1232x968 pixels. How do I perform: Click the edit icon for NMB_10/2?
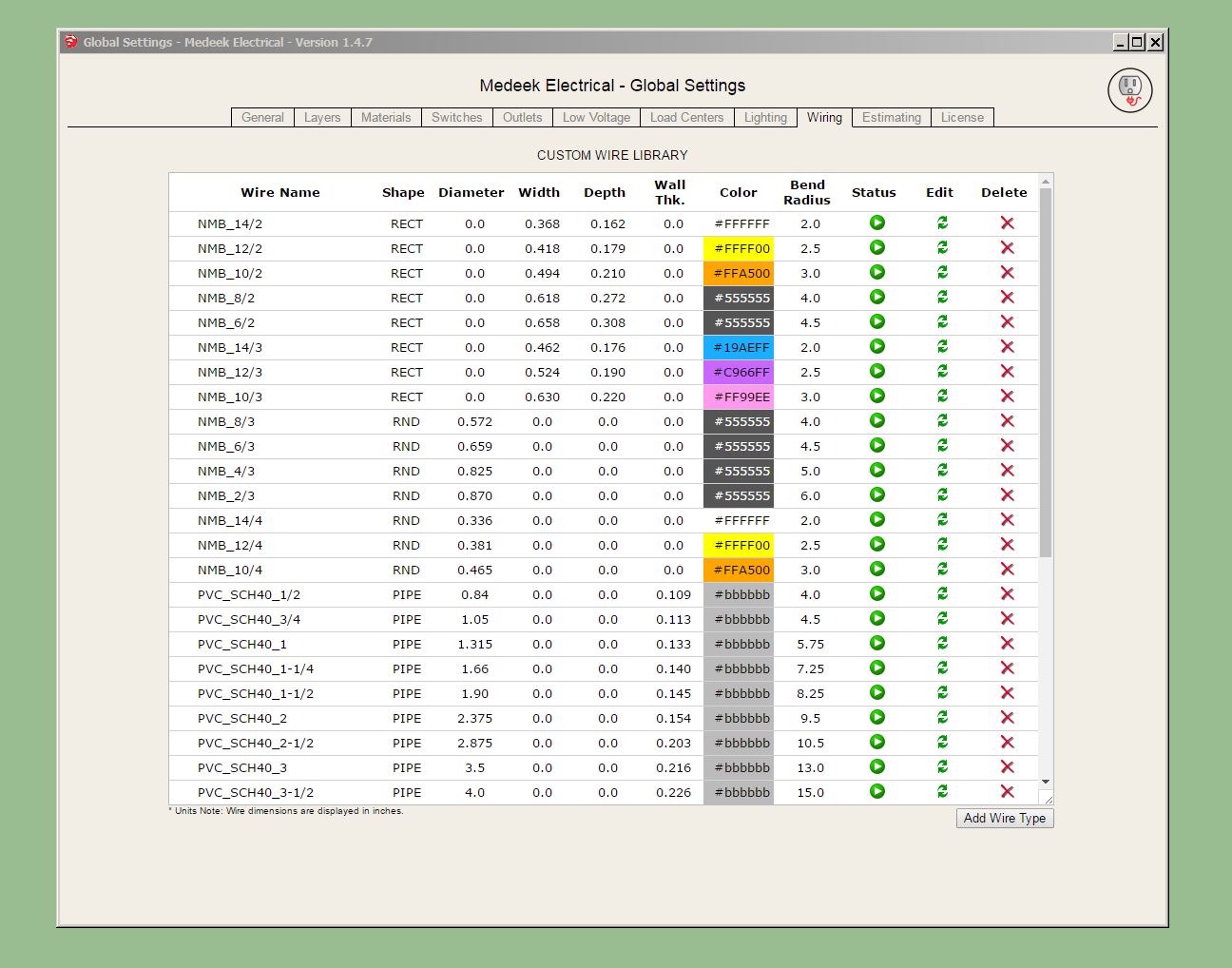pyautogui.click(x=942, y=272)
